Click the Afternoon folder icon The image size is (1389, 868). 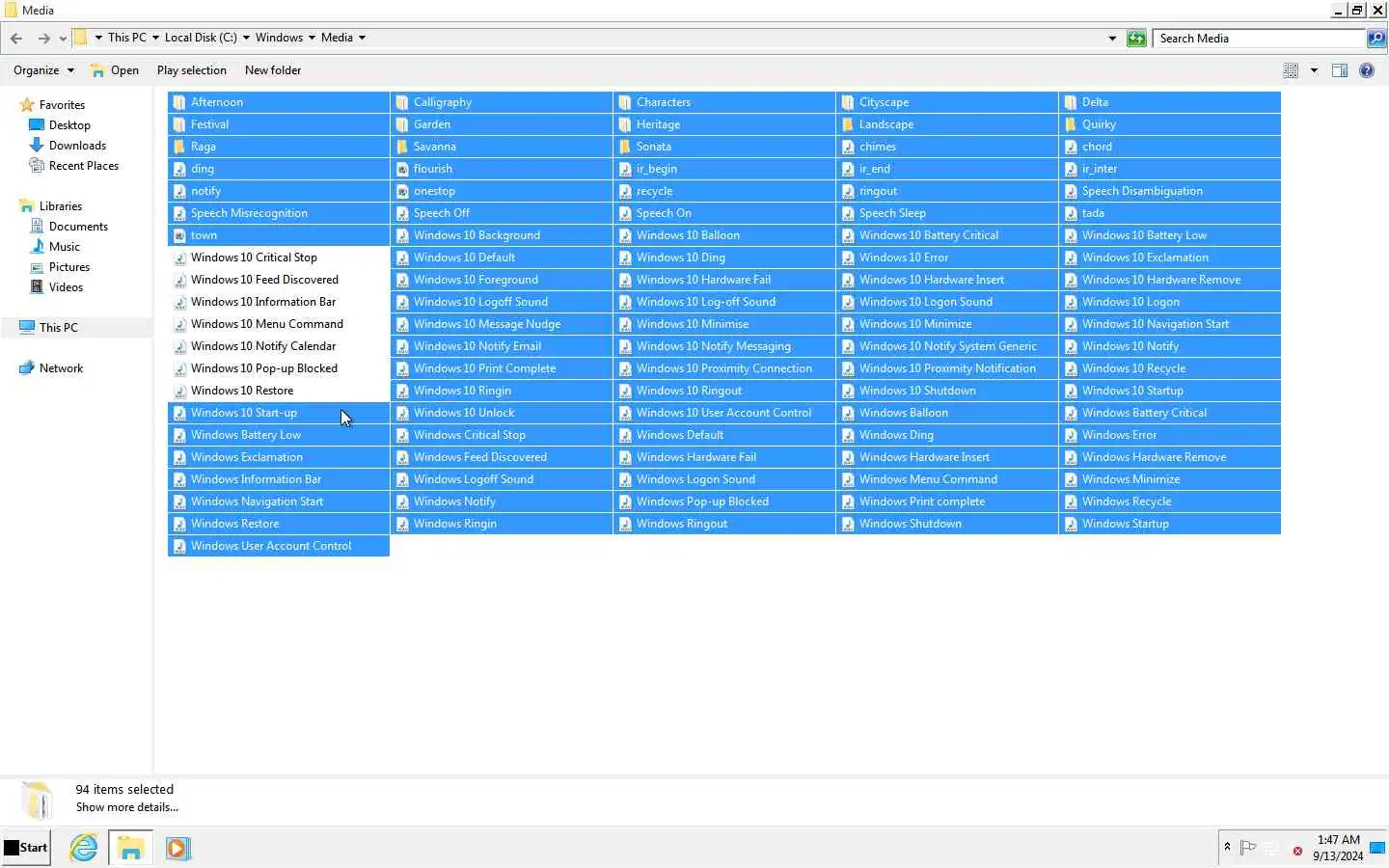click(179, 102)
